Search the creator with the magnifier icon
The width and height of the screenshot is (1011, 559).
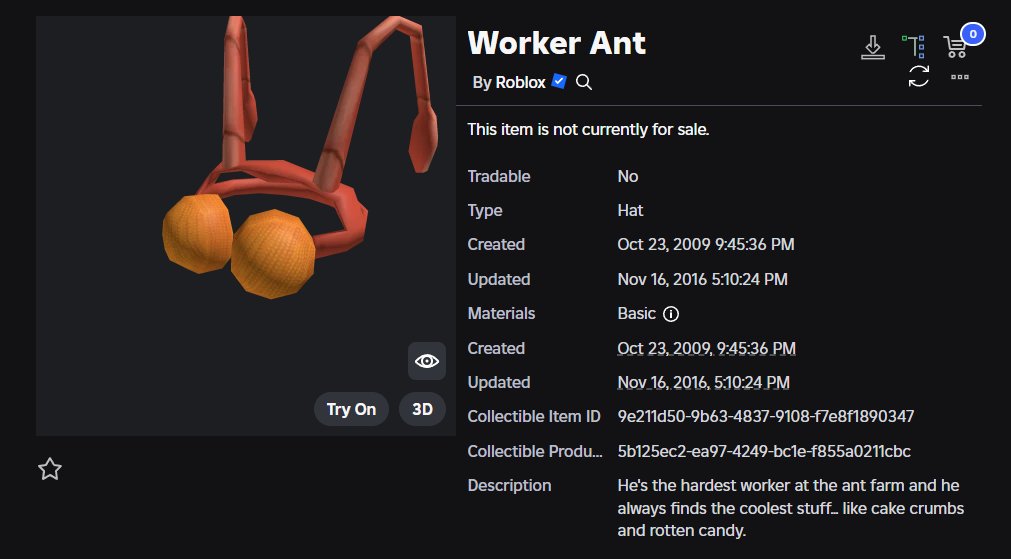click(x=584, y=82)
